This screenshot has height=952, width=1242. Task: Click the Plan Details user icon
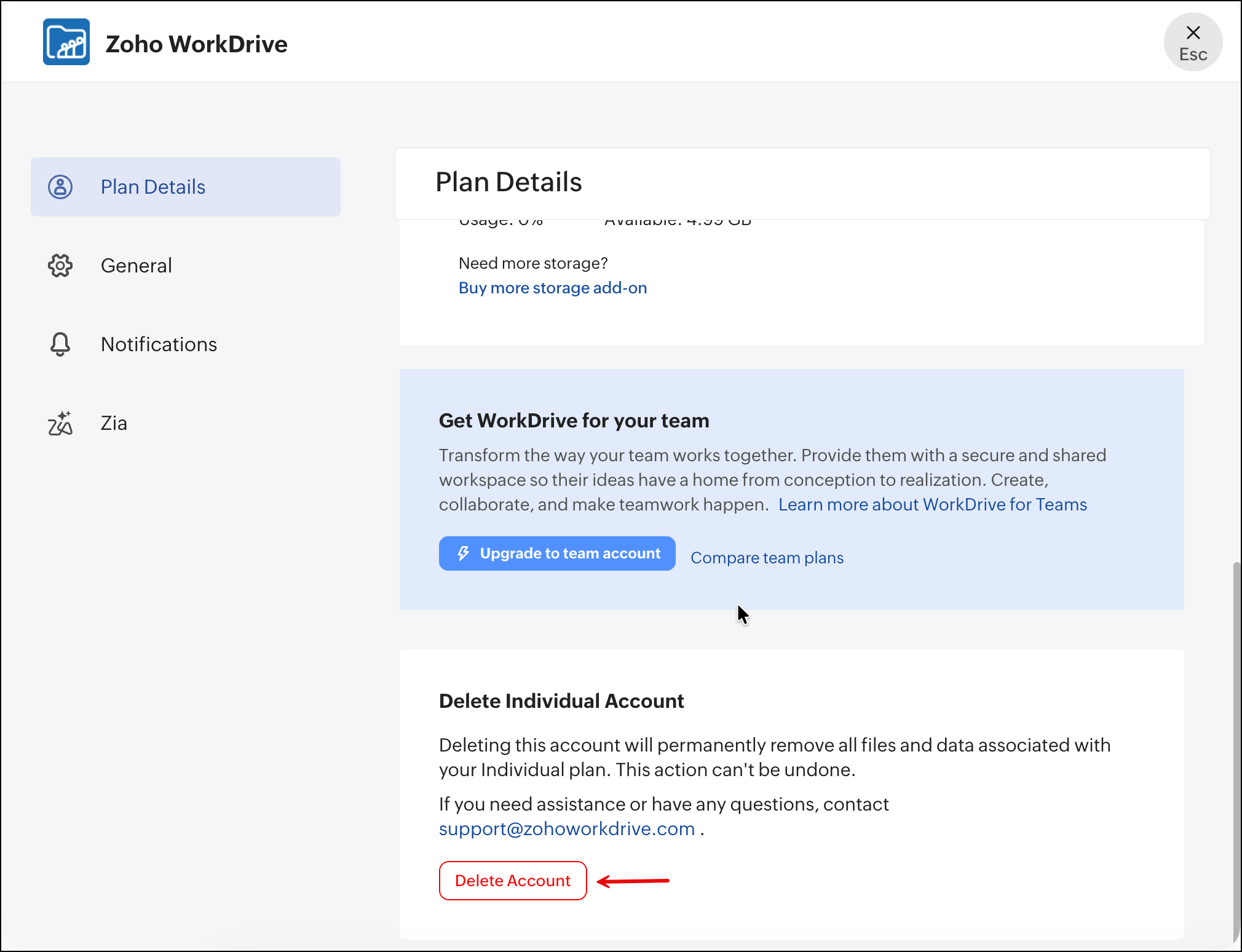(60, 187)
